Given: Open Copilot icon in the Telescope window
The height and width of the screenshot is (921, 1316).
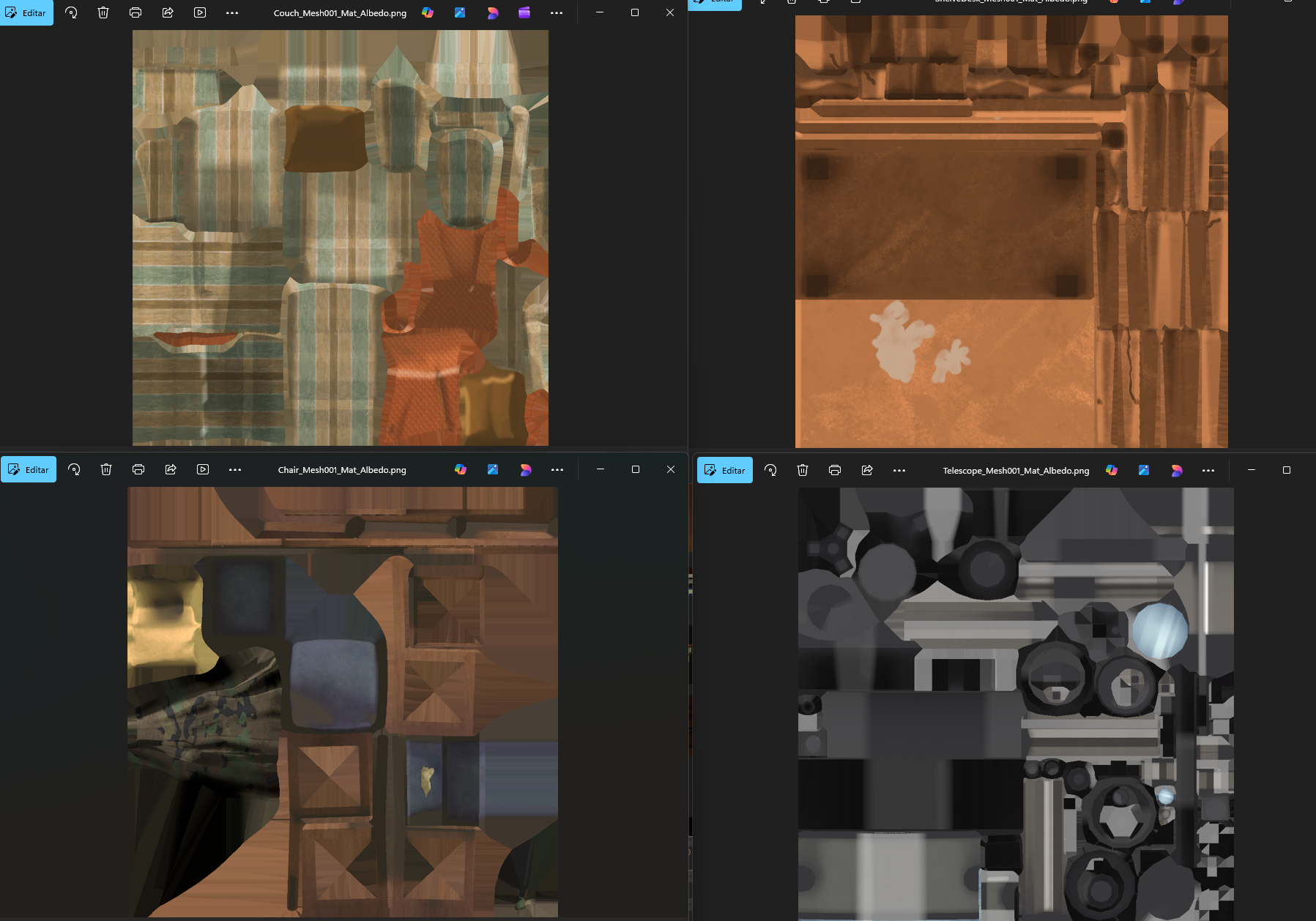Looking at the screenshot, I should click(x=1112, y=470).
